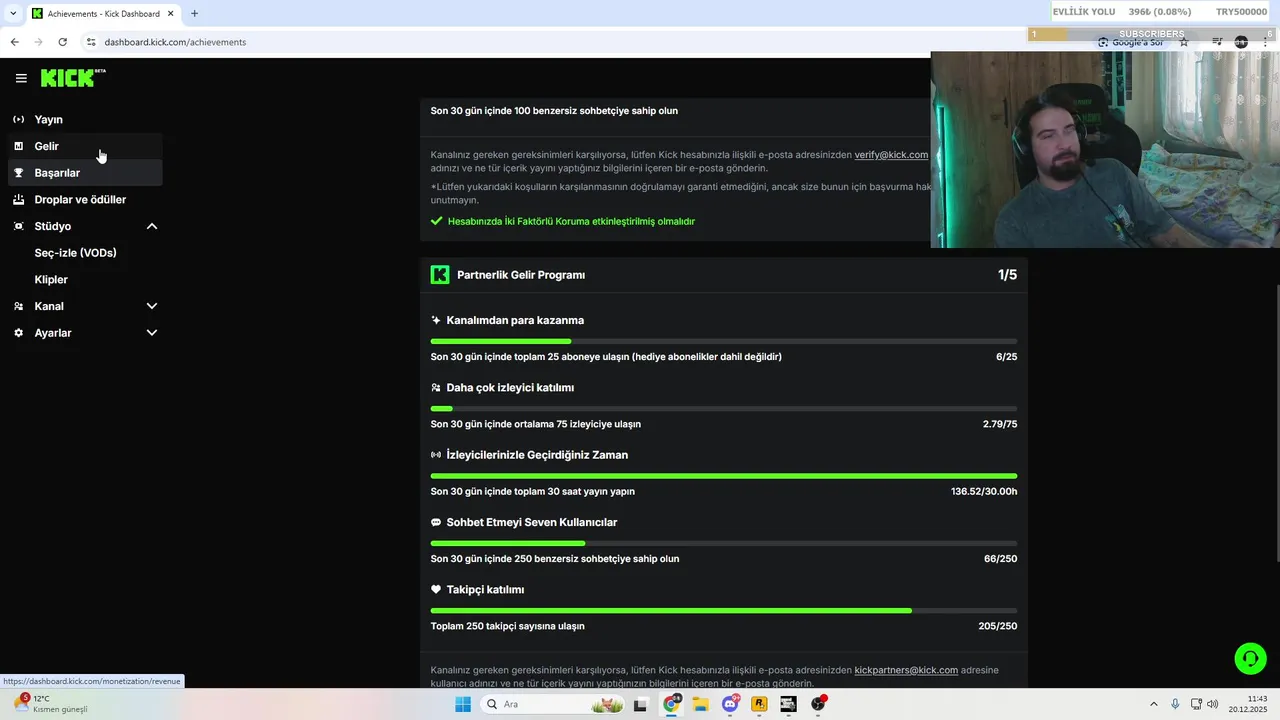Bookmark this page with the star icon
Screen dimensions: 1280x720
(1184, 42)
